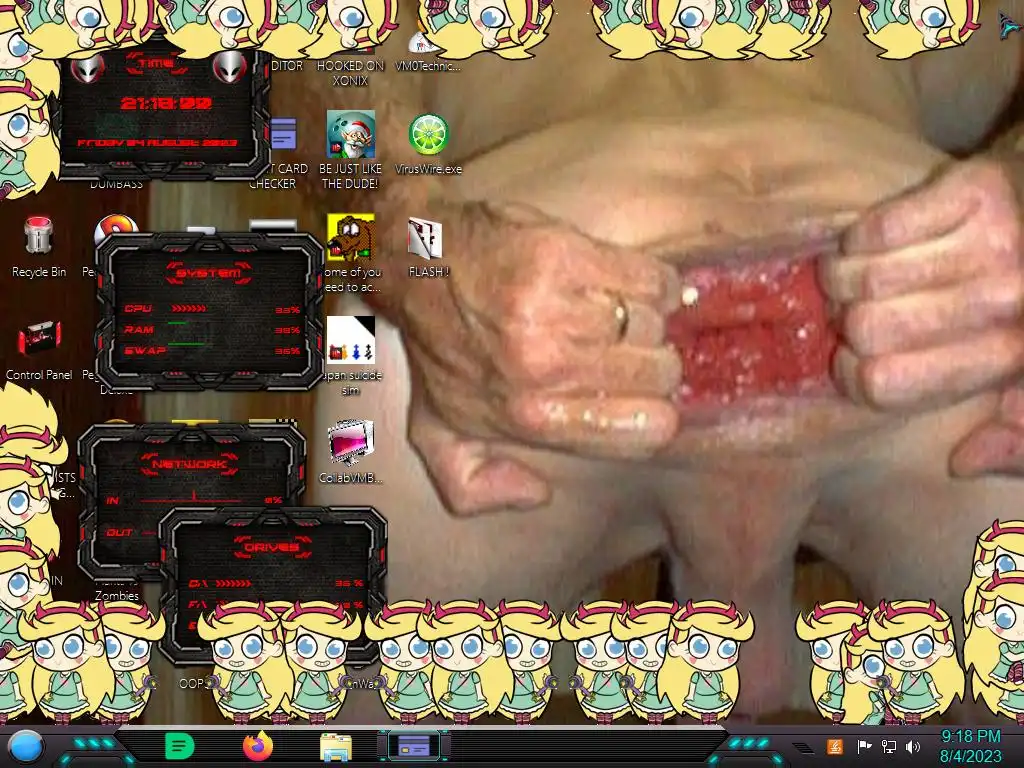Image resolution: width=1024 pixels, height=768 pixels.
Task: Switch to the active window taskbar button
Action: pyautogui.click(x=414, y=746)
